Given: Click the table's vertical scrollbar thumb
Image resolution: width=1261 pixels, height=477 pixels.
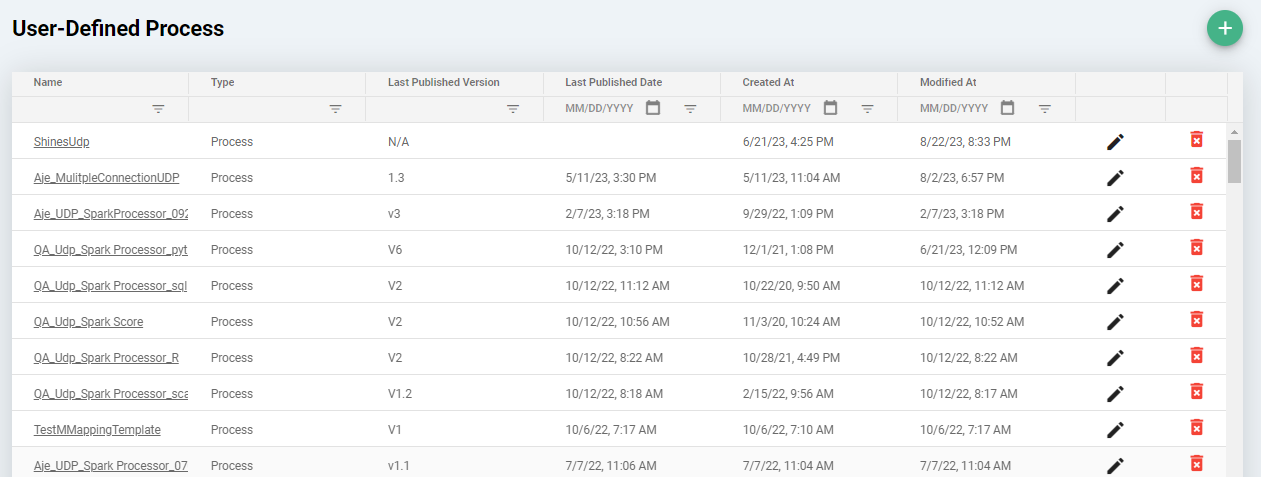Looking at the screenshot, I should 1234,161.
